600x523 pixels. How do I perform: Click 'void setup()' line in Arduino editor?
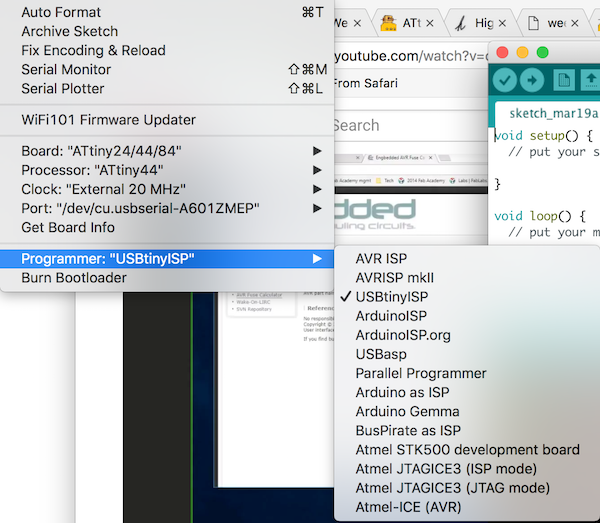(x=544, y=136)
